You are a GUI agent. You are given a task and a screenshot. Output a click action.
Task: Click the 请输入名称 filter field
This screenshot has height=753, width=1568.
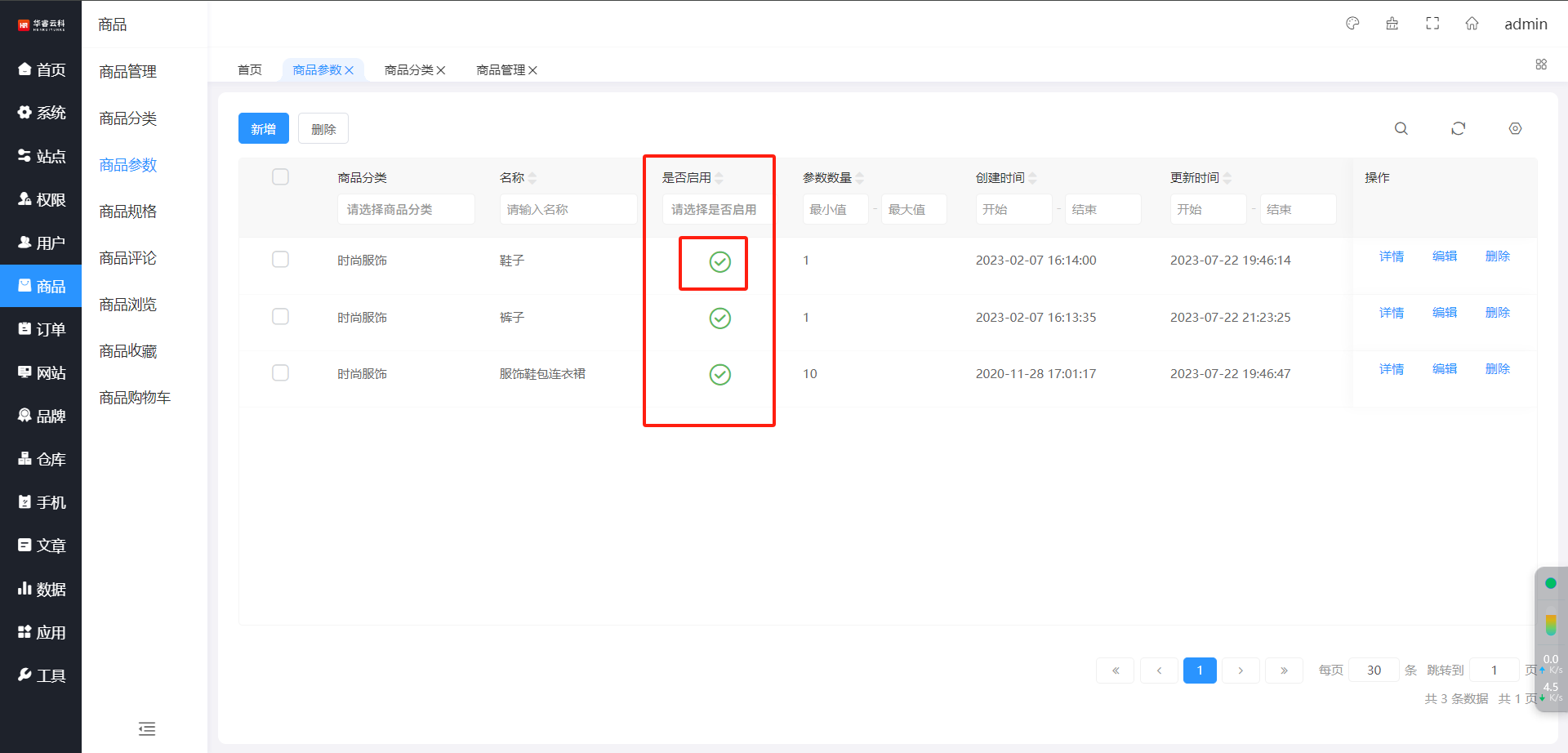pyautogui.click(x=568, y=209)
